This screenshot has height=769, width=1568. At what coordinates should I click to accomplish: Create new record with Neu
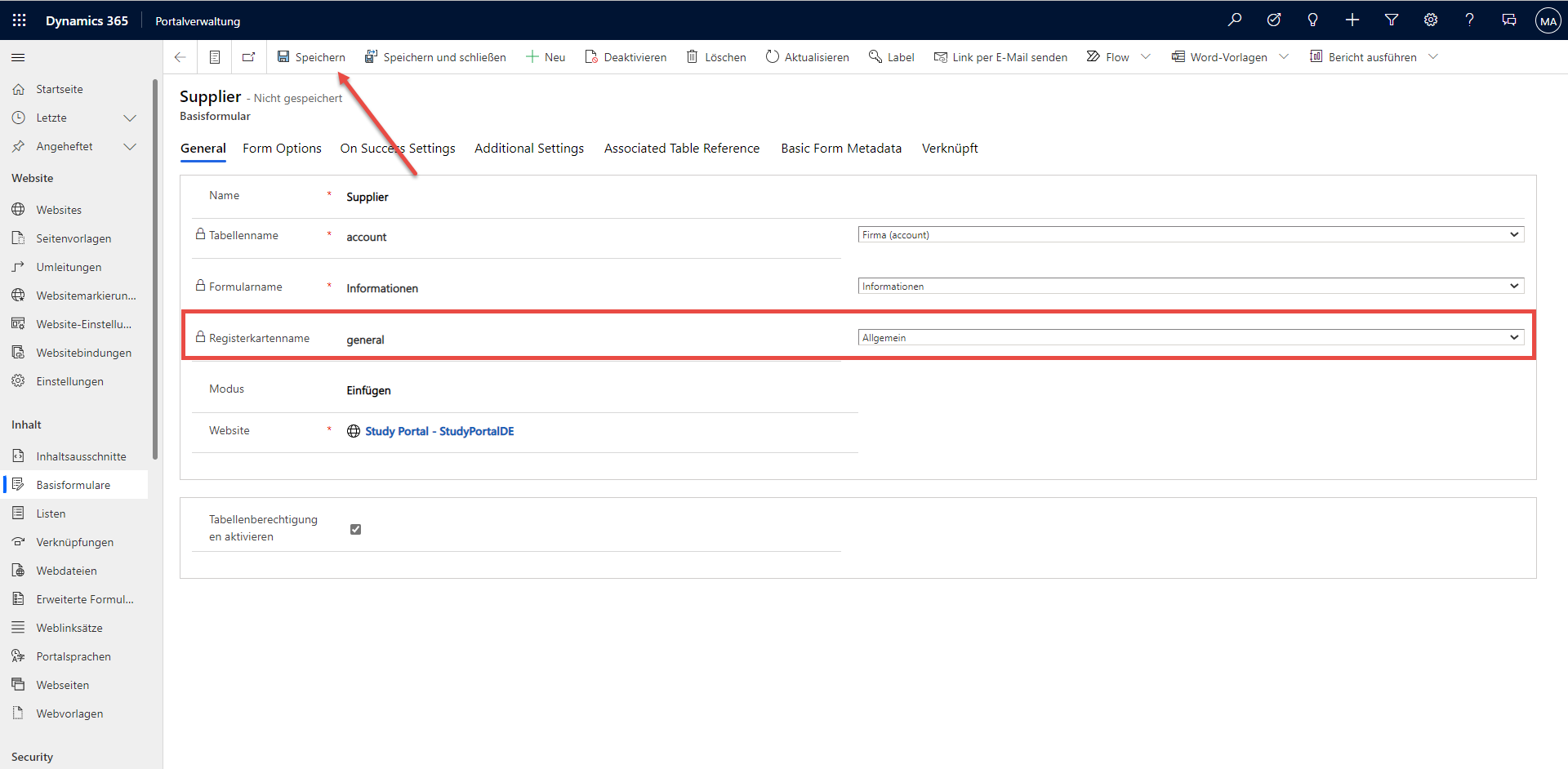tap(546, 57)
